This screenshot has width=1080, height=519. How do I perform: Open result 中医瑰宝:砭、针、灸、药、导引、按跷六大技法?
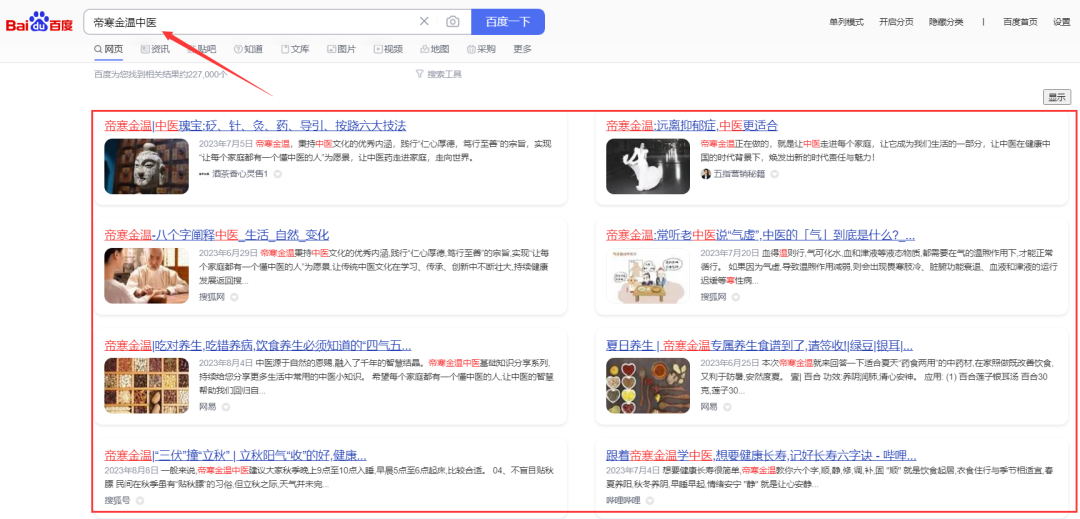coord(256,126)
